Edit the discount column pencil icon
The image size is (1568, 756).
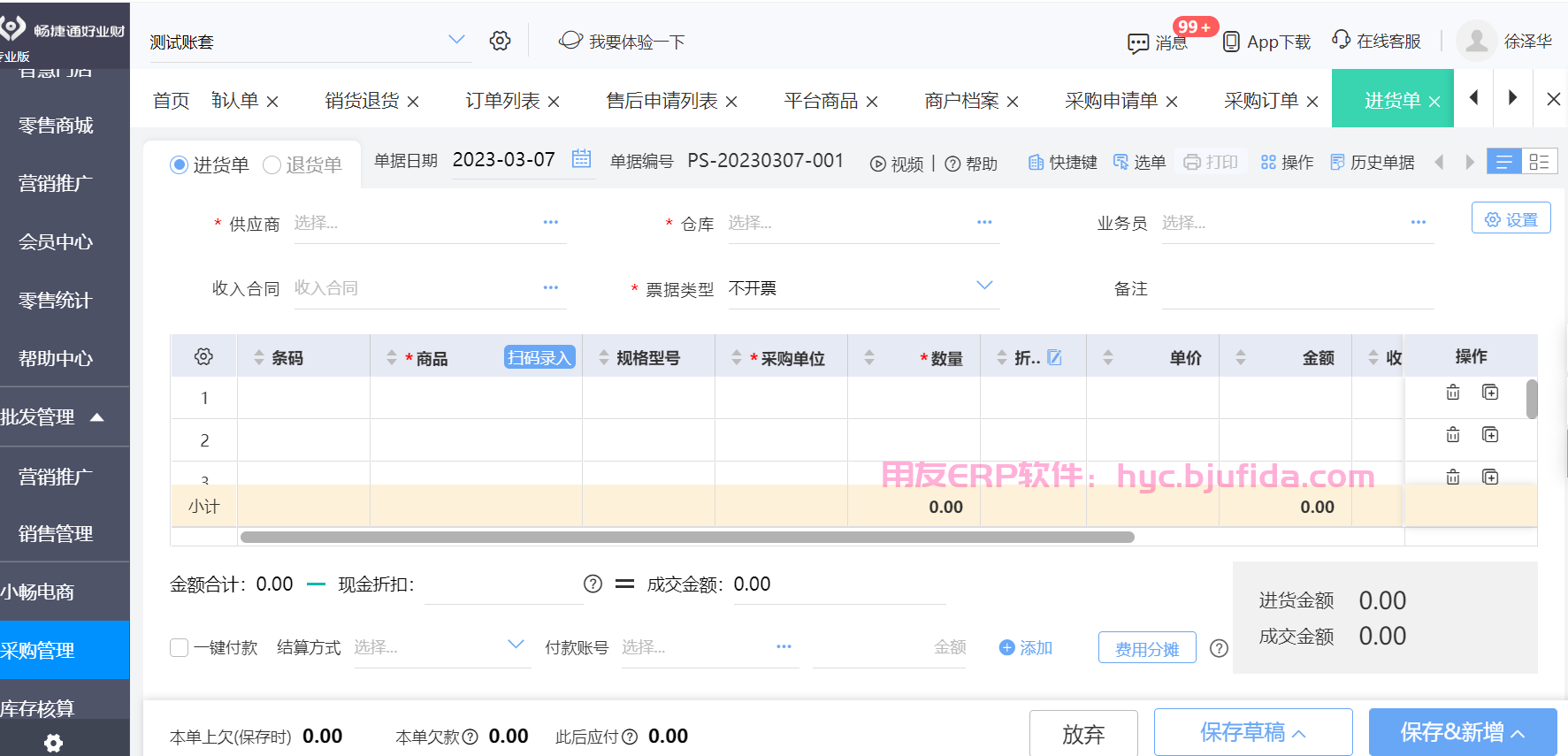1054,357
